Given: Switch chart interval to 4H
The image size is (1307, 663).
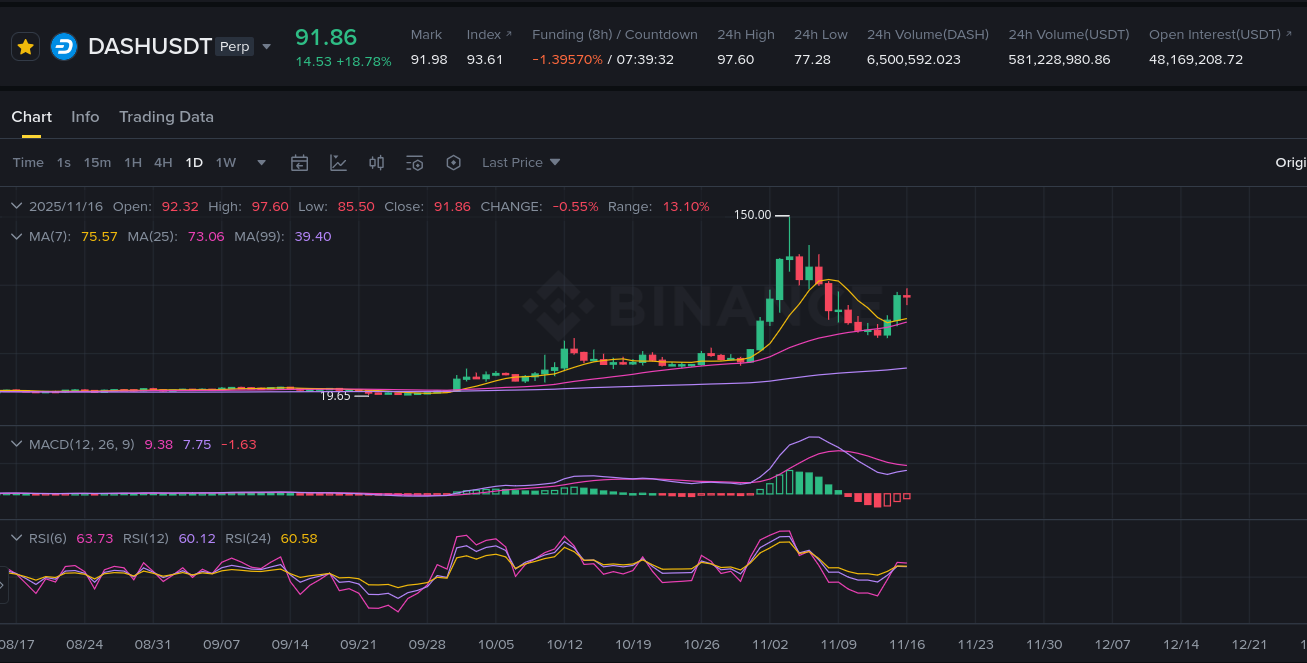Looking at the screenshot, I should (x=163, y=163).
